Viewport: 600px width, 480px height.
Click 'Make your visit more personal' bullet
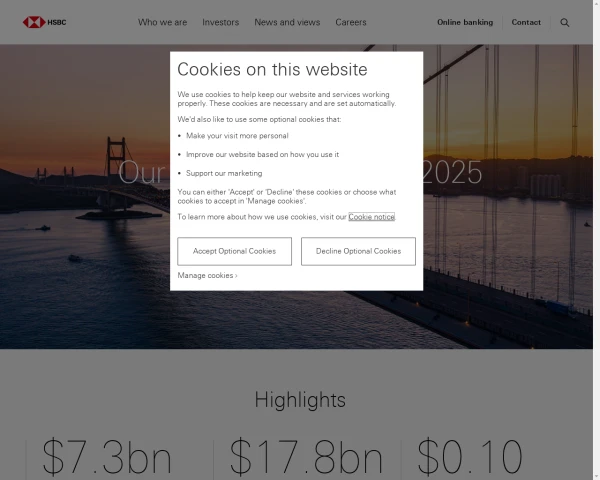tap(237, 136)
